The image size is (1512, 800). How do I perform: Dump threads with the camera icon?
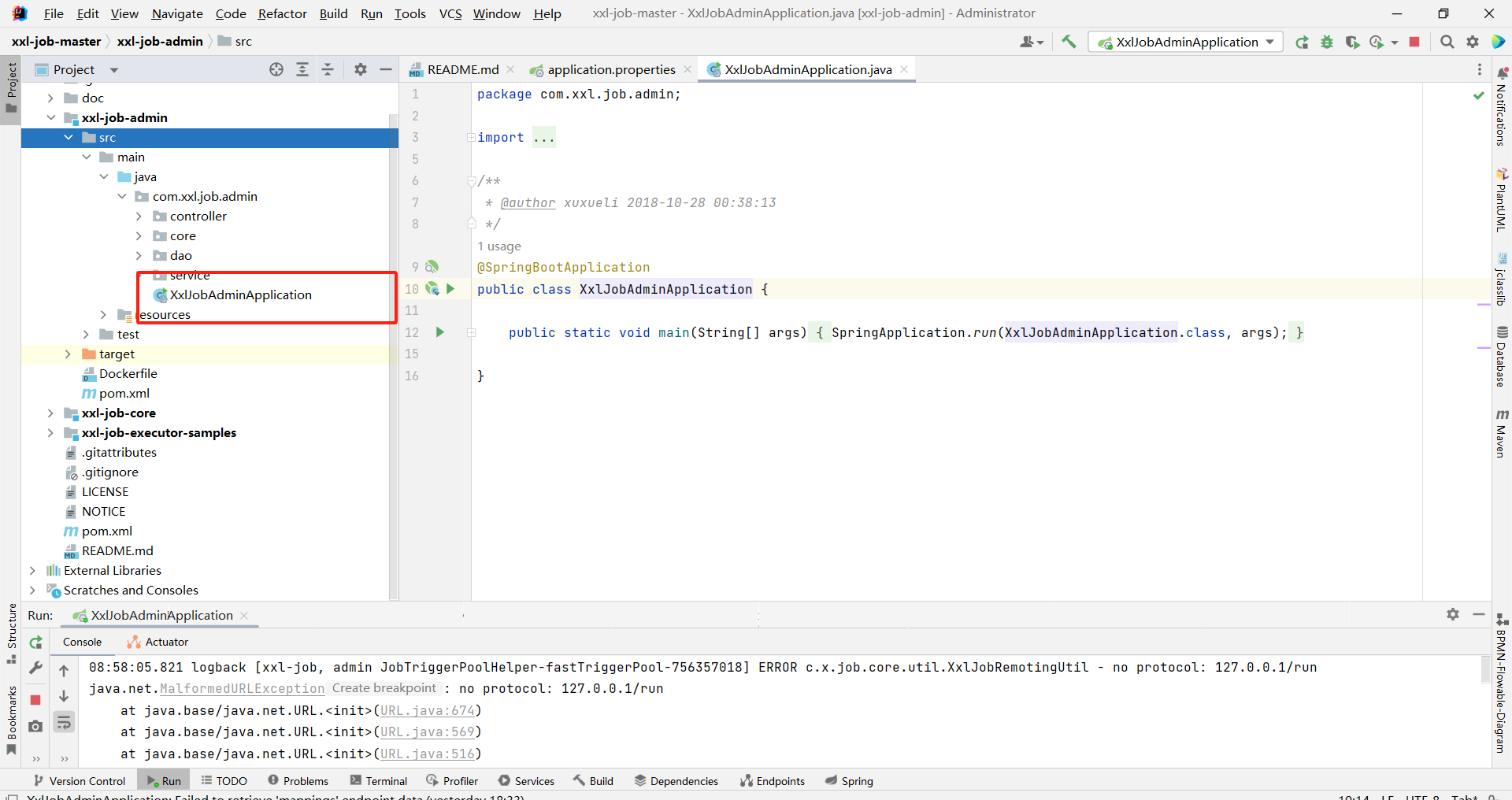click(35, 726)
